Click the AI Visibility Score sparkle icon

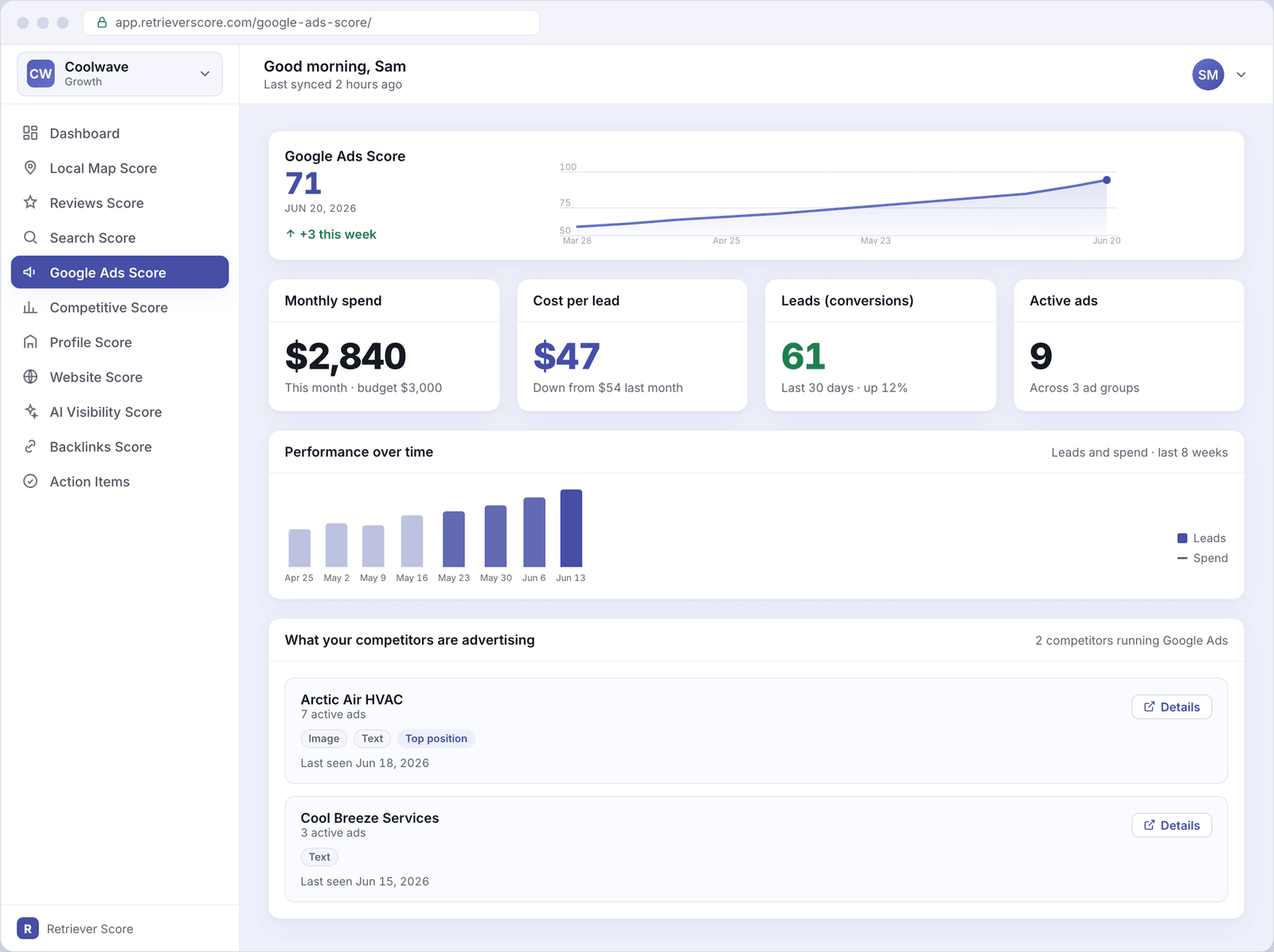click(30, 412)
